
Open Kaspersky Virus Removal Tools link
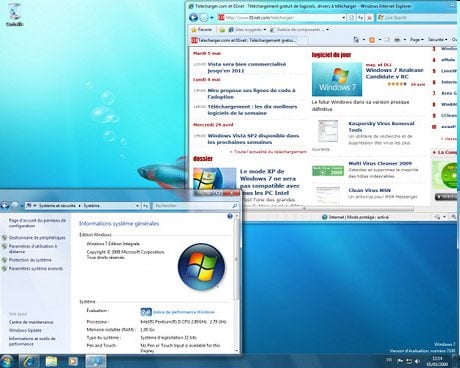(381, 127)
